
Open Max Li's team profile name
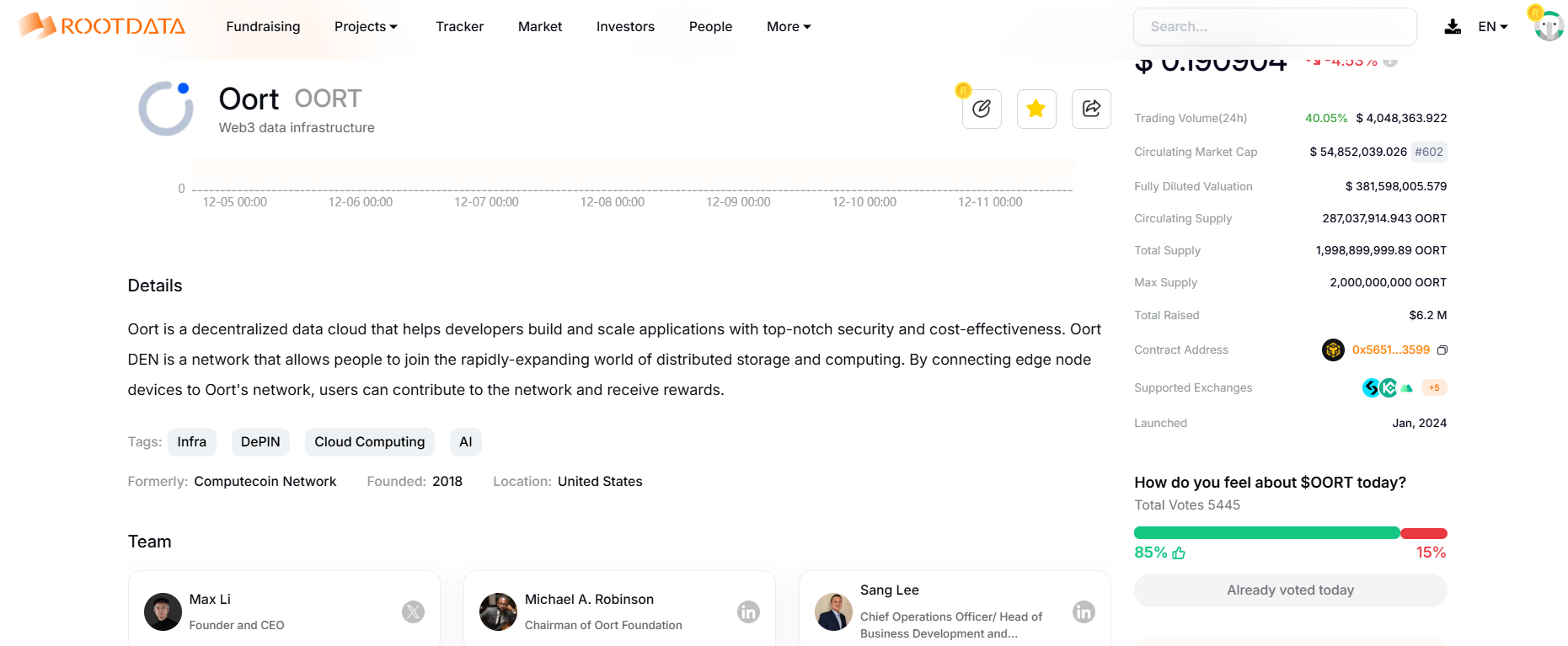[x=210, y=599]
